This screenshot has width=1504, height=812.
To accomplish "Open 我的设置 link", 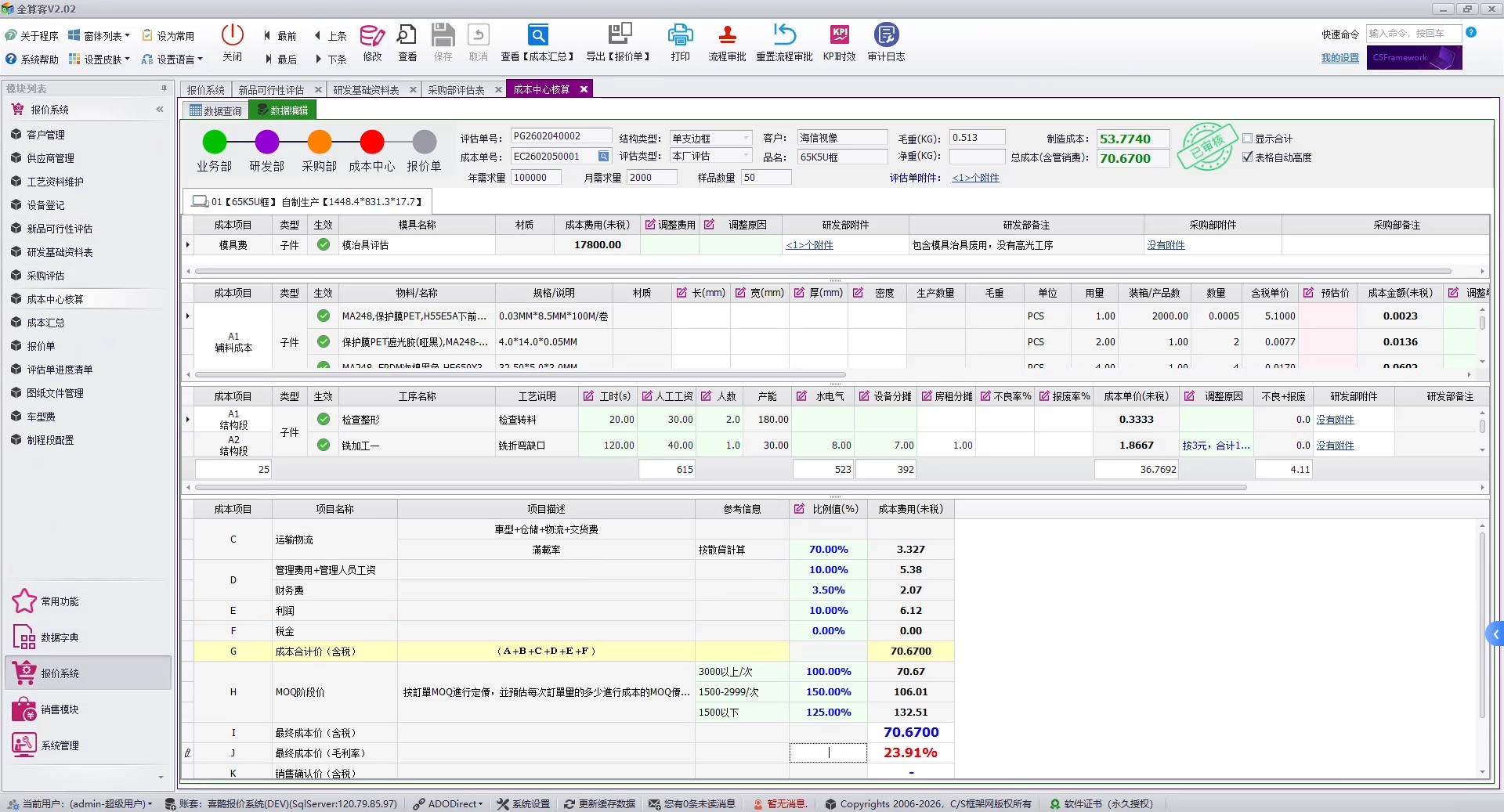I will [1340, 58].
